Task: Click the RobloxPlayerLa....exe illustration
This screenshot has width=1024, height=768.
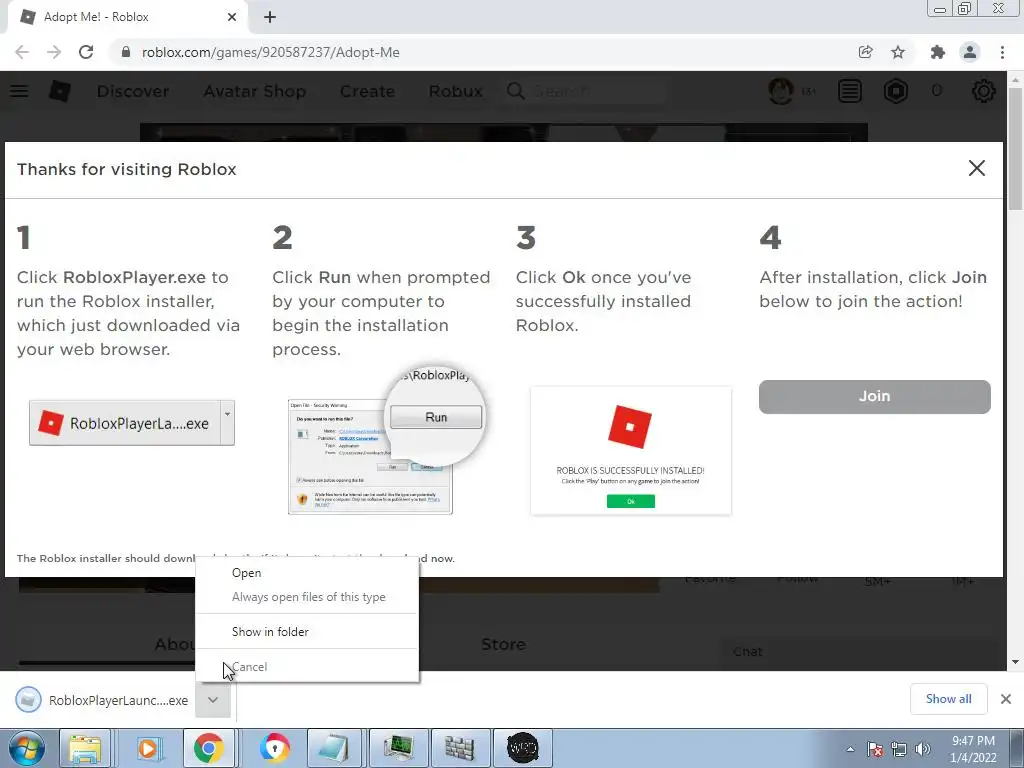Action: pos(132,423)
